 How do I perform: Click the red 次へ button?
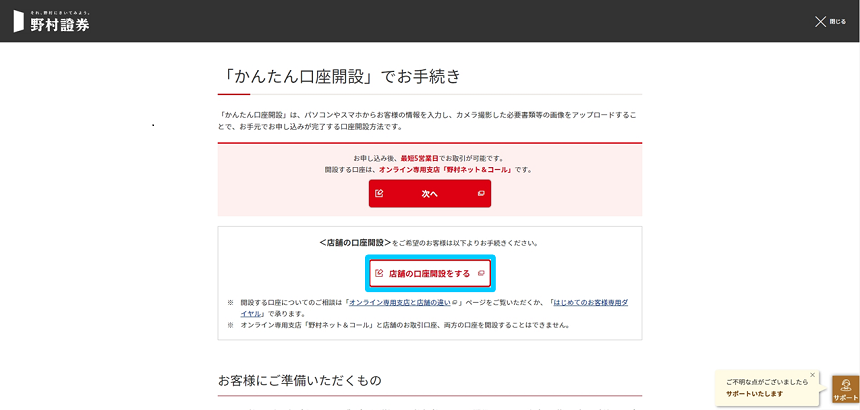(x=429, y=193)
